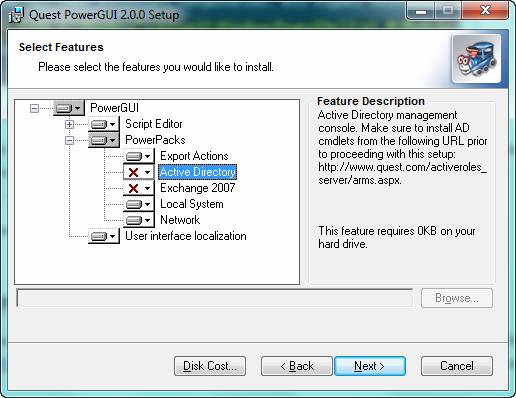Screen dimensions: 516x398
Task: Open the Exchange 2007 feature state dropdown
Action: pyautogui.click(x=139, y=188)
